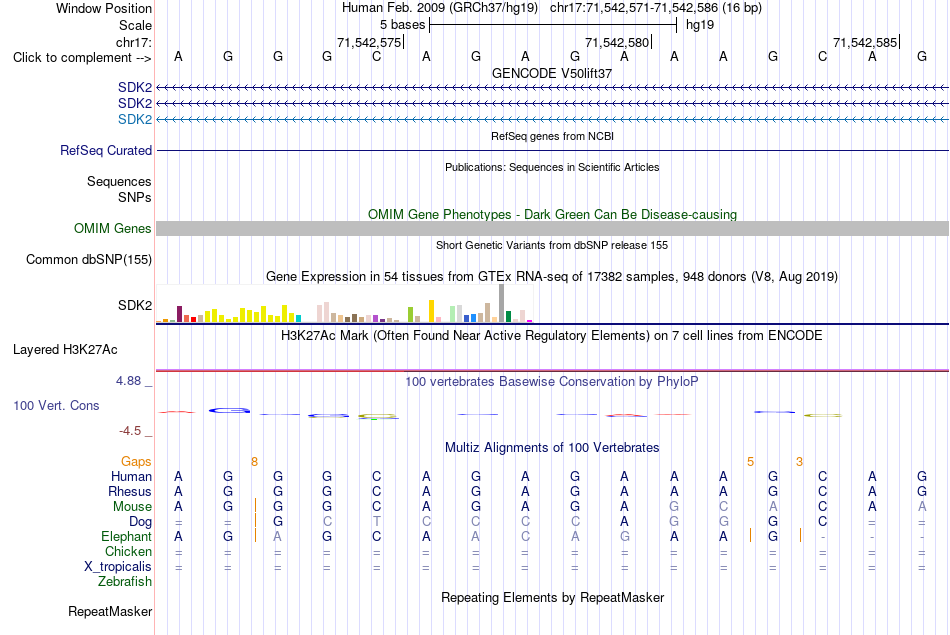Click the '5 bases' scale bar text
Viewport: 950px width, 635px height.
coord(402,25)
